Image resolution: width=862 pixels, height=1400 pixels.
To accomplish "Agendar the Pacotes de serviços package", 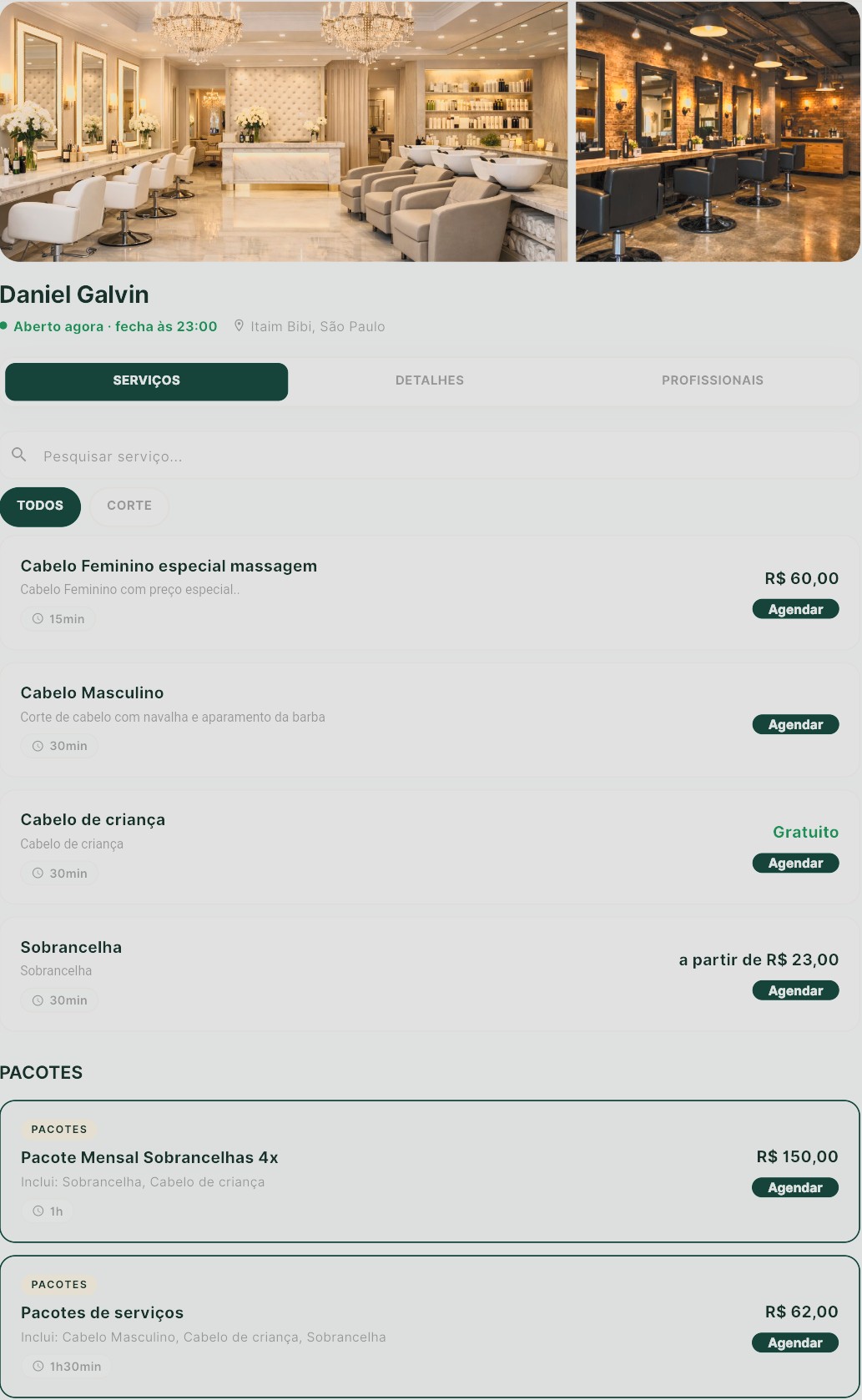I will (x=795, y=1342).
